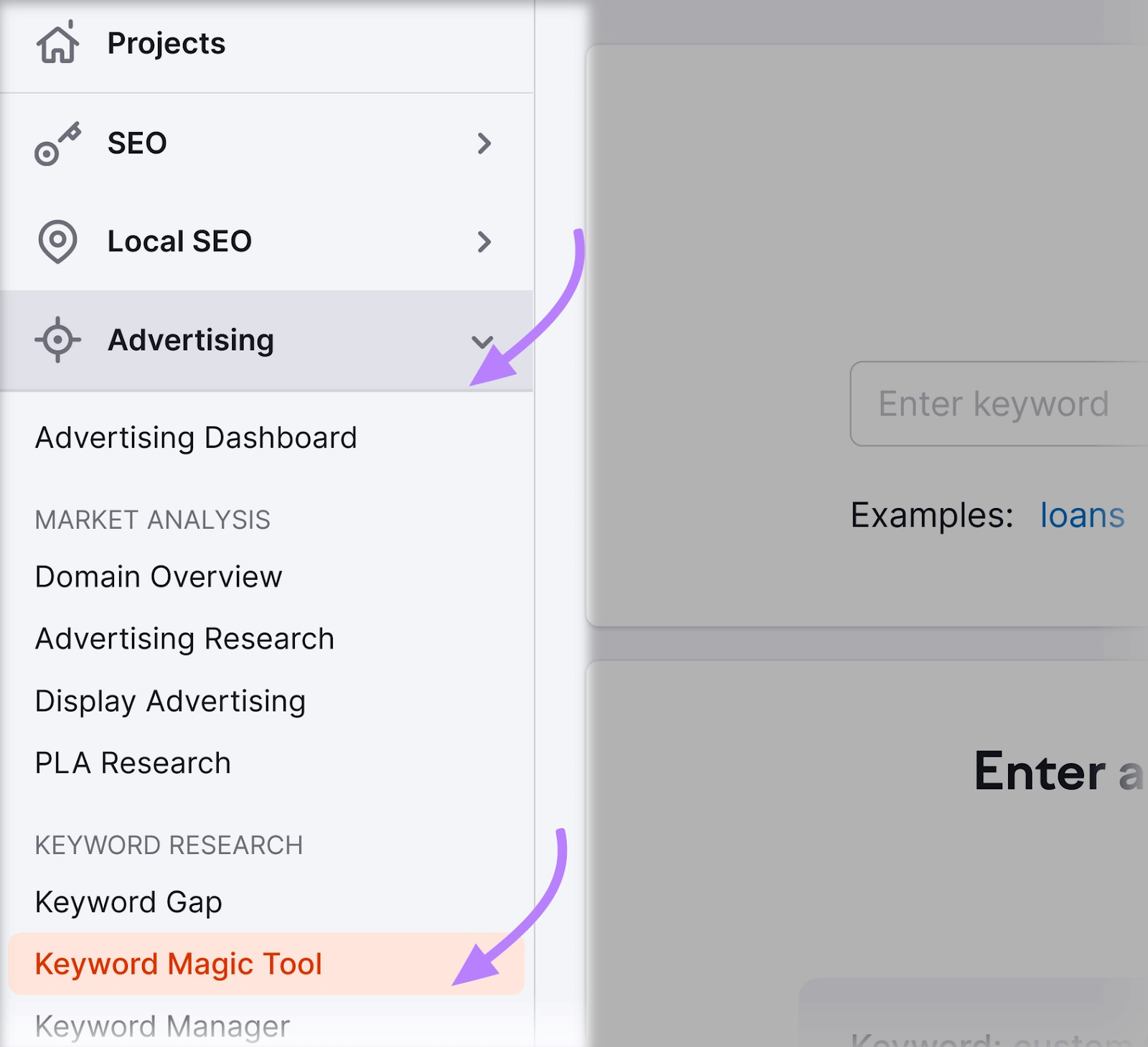1148x1047 pixels.
Task: Click the MARKET ANALYSIS section heading
Action: coord(153,520)
